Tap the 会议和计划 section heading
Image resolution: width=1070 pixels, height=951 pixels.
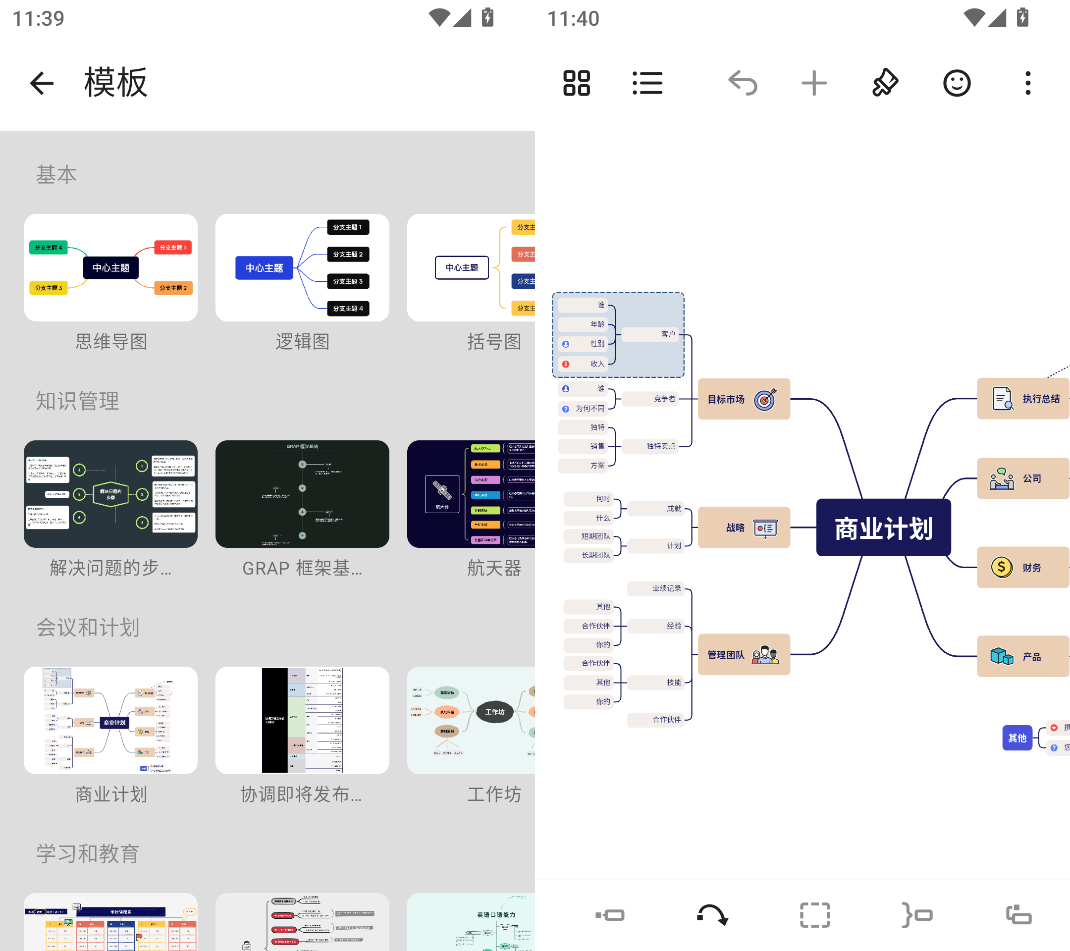(x=87, y=628)
